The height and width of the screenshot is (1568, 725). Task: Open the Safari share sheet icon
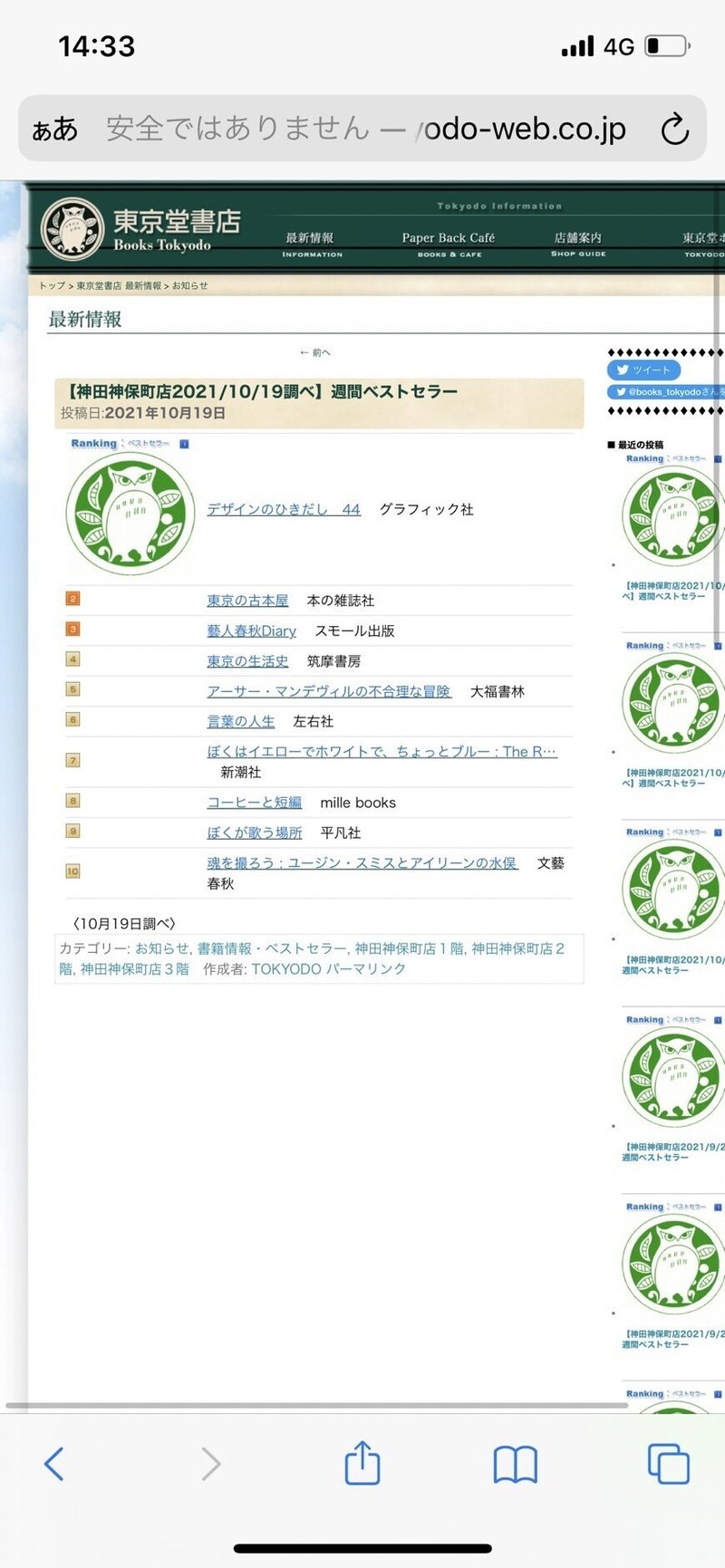362,1462
